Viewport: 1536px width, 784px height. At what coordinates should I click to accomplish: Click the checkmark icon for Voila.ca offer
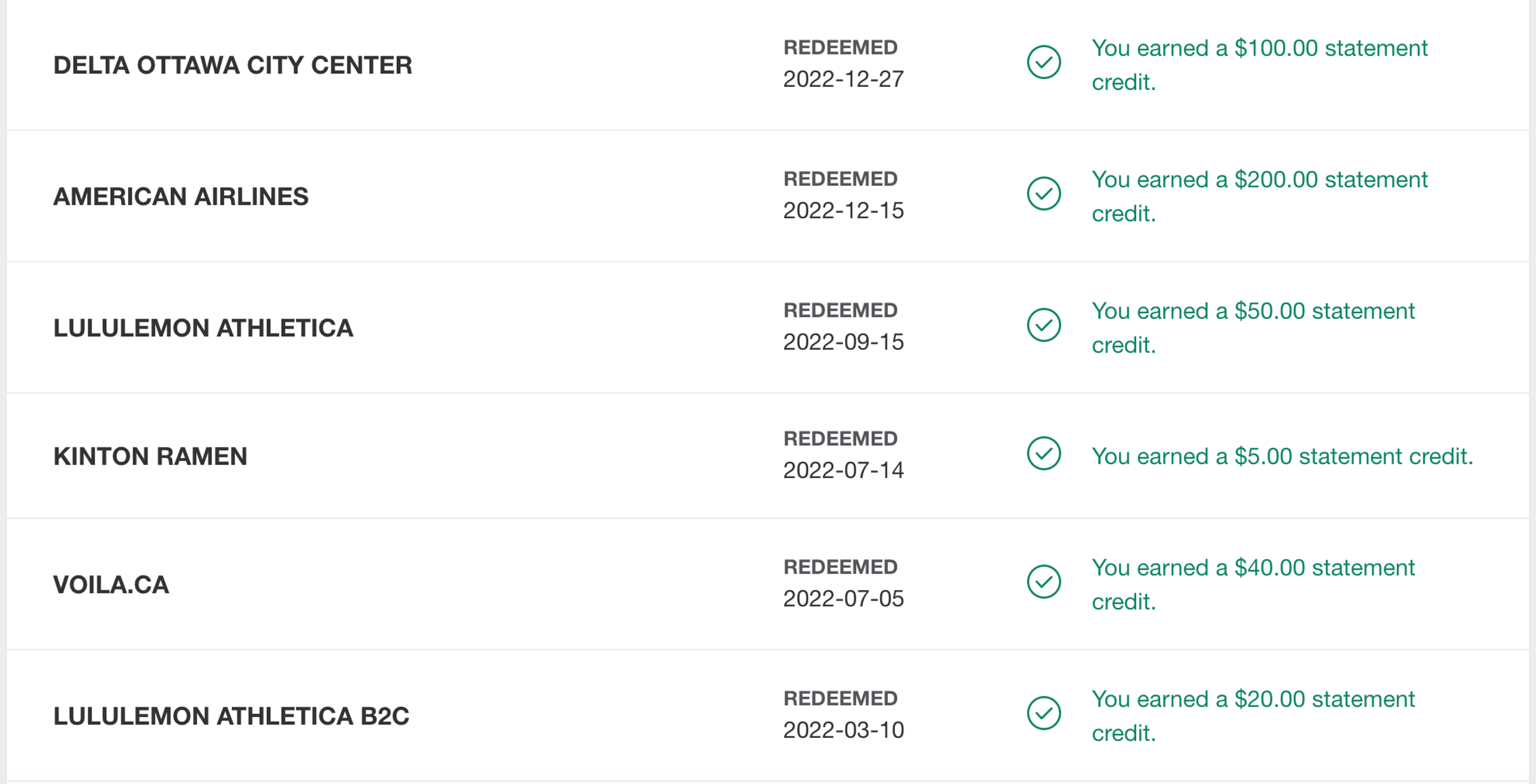tap(1044, 581)
